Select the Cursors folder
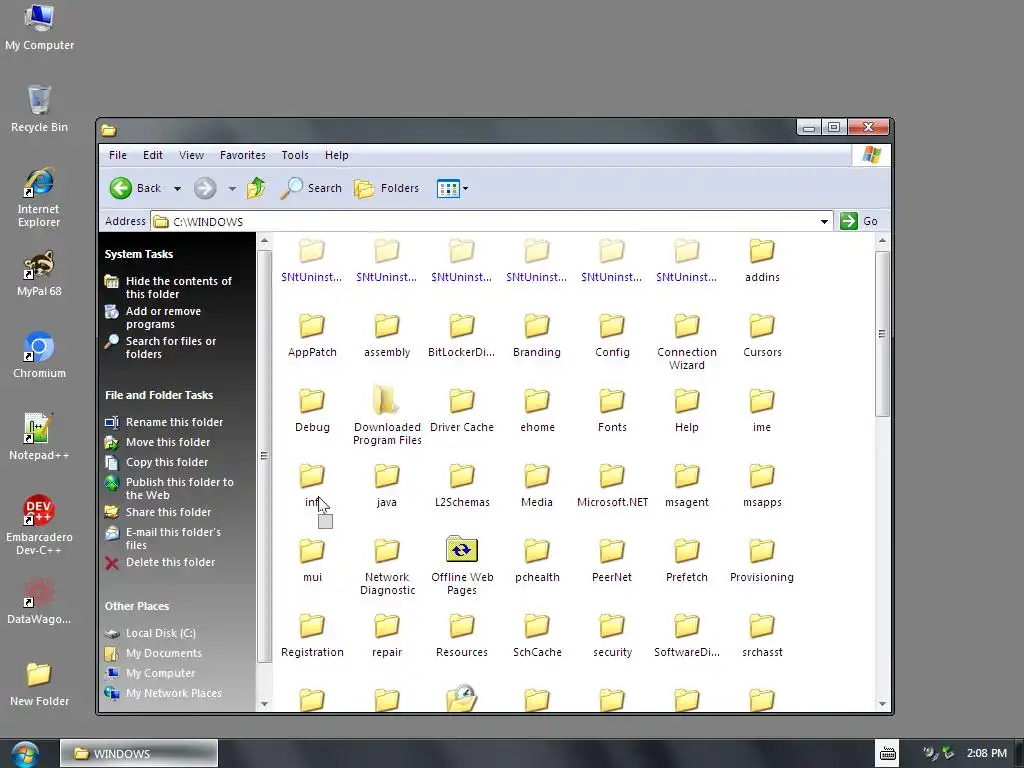 point(762,336)
